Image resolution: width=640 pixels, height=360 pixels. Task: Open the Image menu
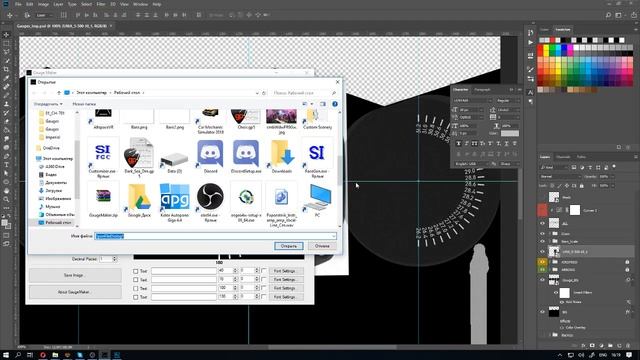click(43, 4)
